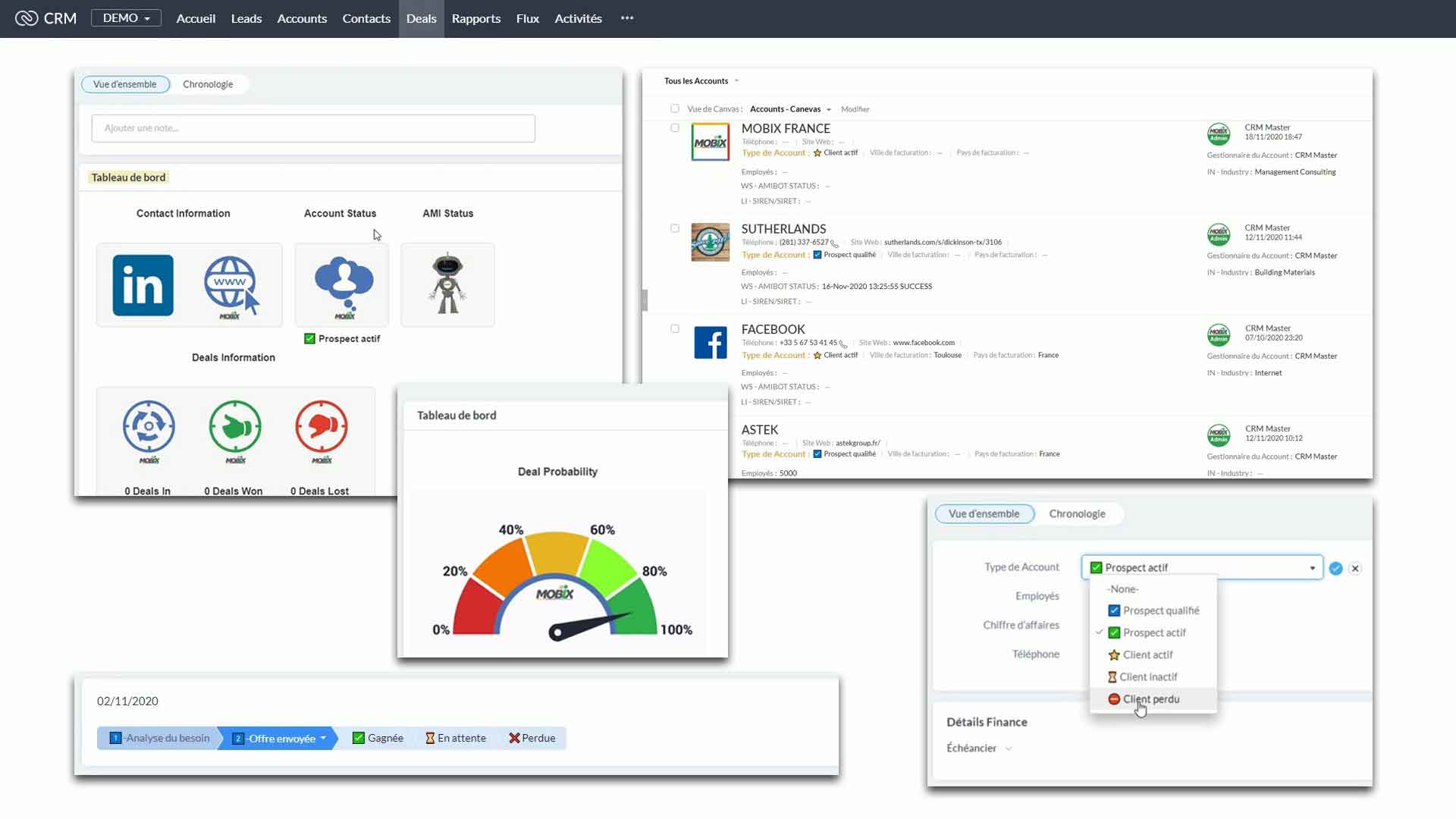The width and height of the screenshot is (1456, 819).
Task: Cancel Type de Account edit with the X icon
Action: (1355, 568)
